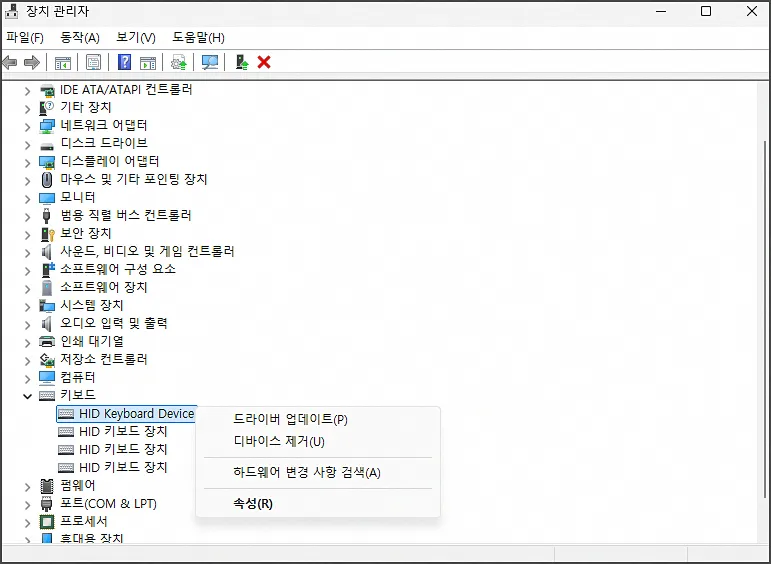The height and width of the screenshot is (564, 771).
Task: Select the 펌웨어 label
Action: click(78, 485)
